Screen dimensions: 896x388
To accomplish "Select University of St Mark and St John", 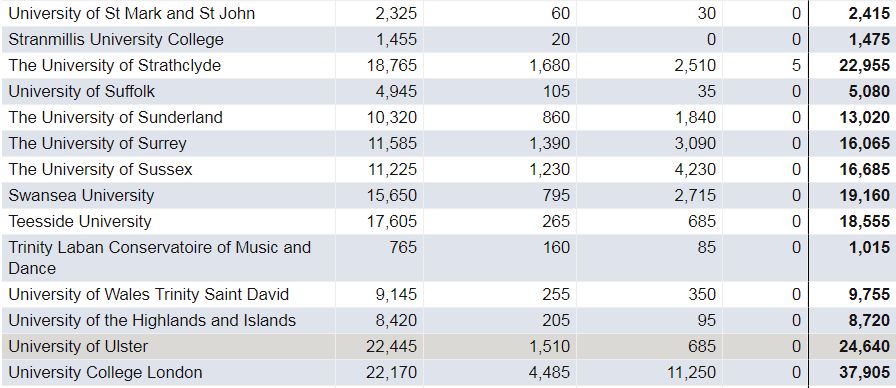I will [x=131, y=13].
